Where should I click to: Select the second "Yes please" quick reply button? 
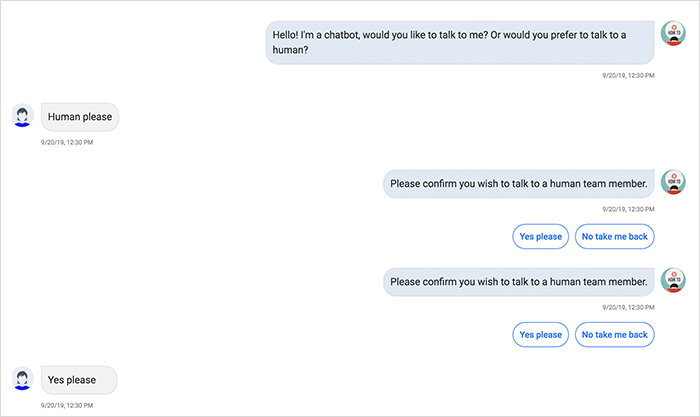pyautogui.click(x=540, y=334)
